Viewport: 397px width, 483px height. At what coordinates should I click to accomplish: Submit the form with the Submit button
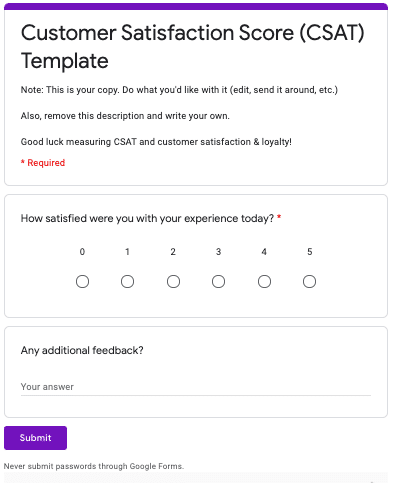(35, 438)
